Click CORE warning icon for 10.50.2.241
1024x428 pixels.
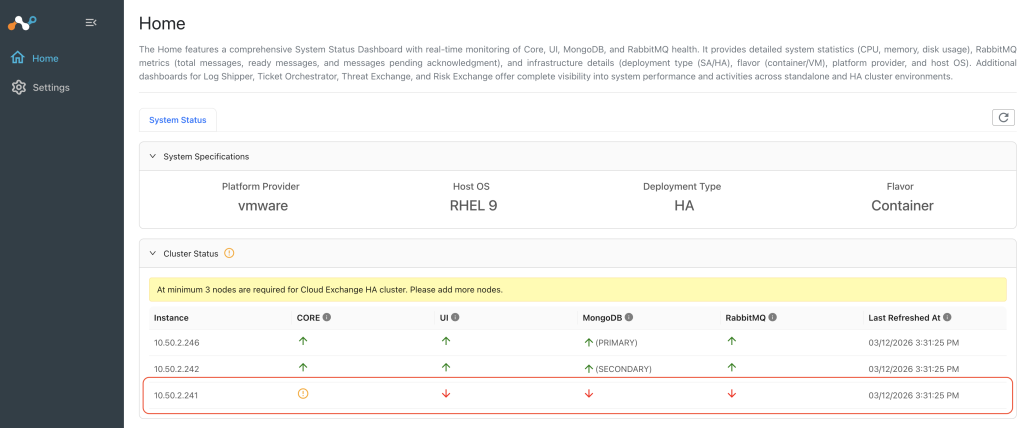(302, 394)
